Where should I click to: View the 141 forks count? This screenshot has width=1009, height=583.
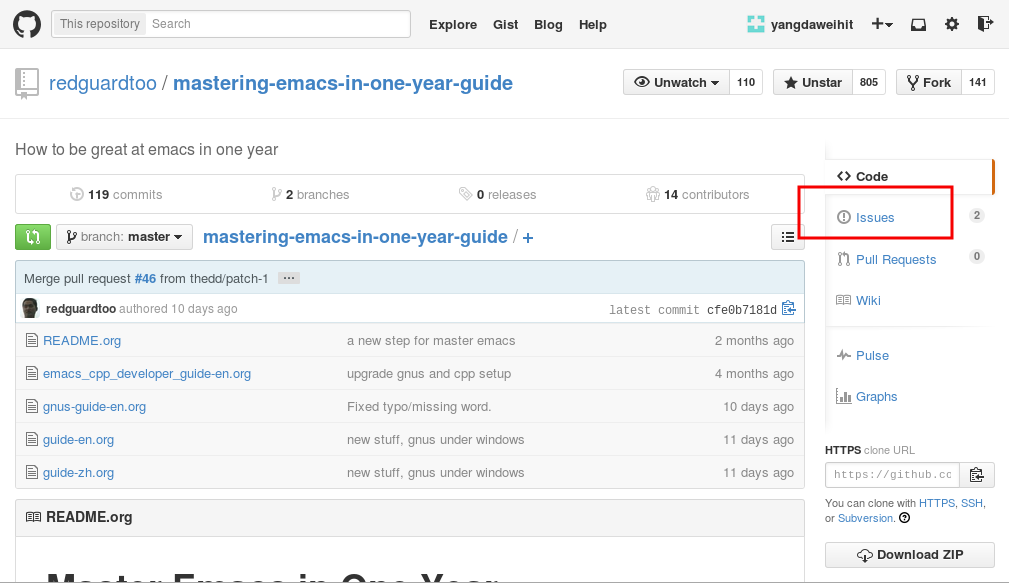[x=977, y=82]
